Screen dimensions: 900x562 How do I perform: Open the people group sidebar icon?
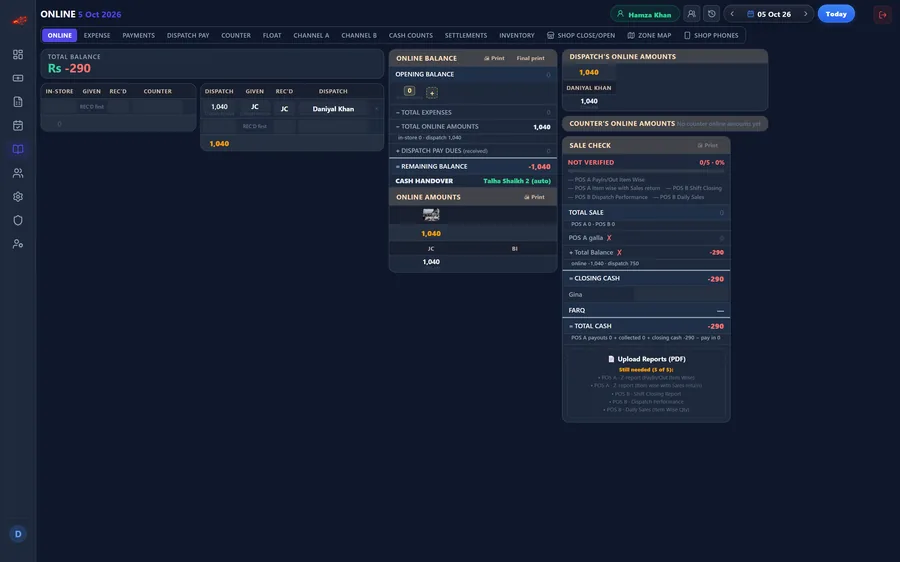point(18,173)
